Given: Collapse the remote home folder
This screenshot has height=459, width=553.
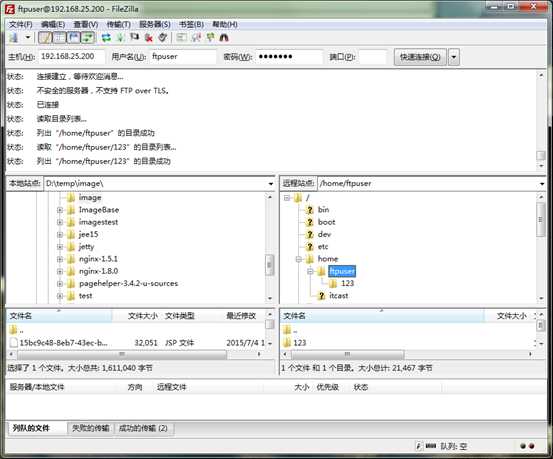Looking at the screenshot, I should [299, 259].
